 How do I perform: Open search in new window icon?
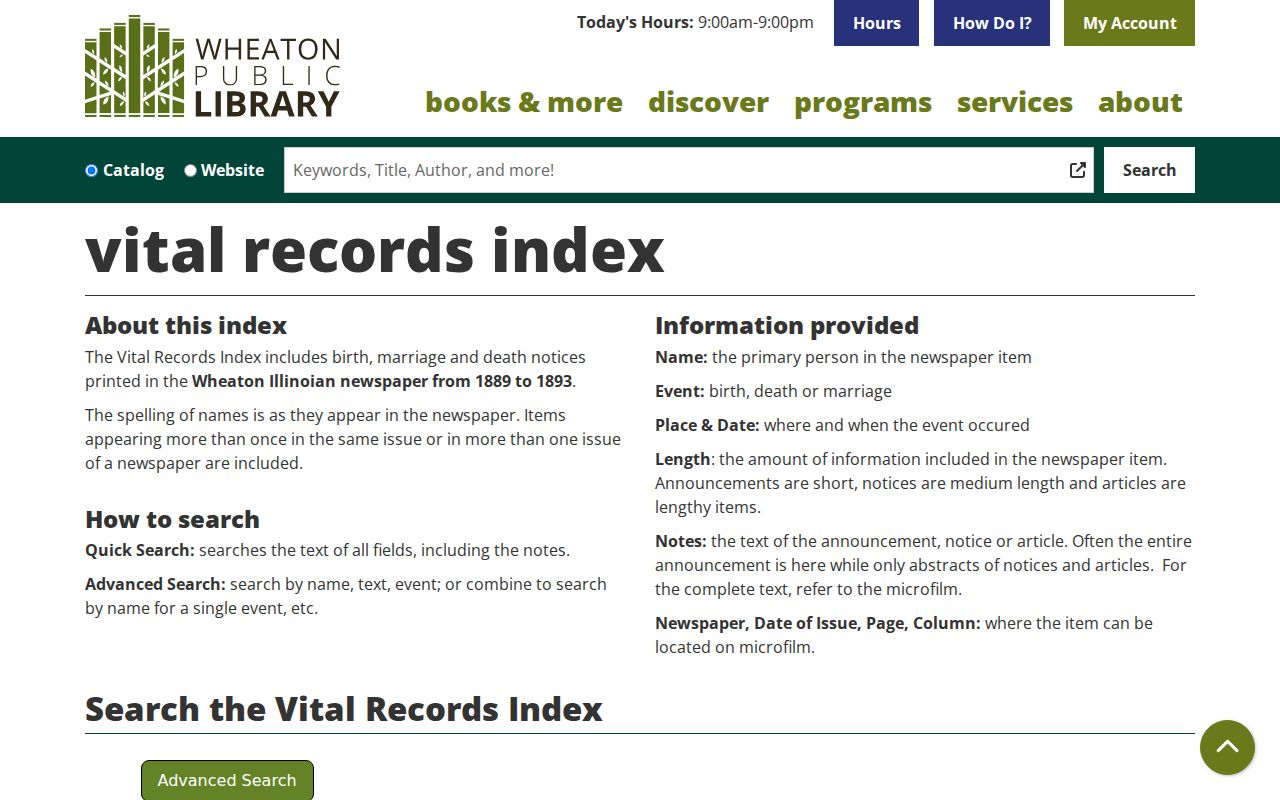pyautogui.click(x=1078, y=170)
